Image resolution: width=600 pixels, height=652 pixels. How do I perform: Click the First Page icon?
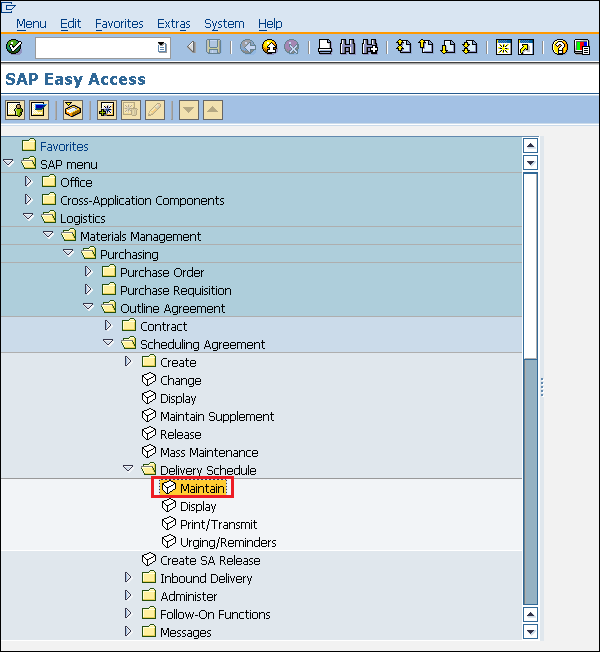pos(403,47)
